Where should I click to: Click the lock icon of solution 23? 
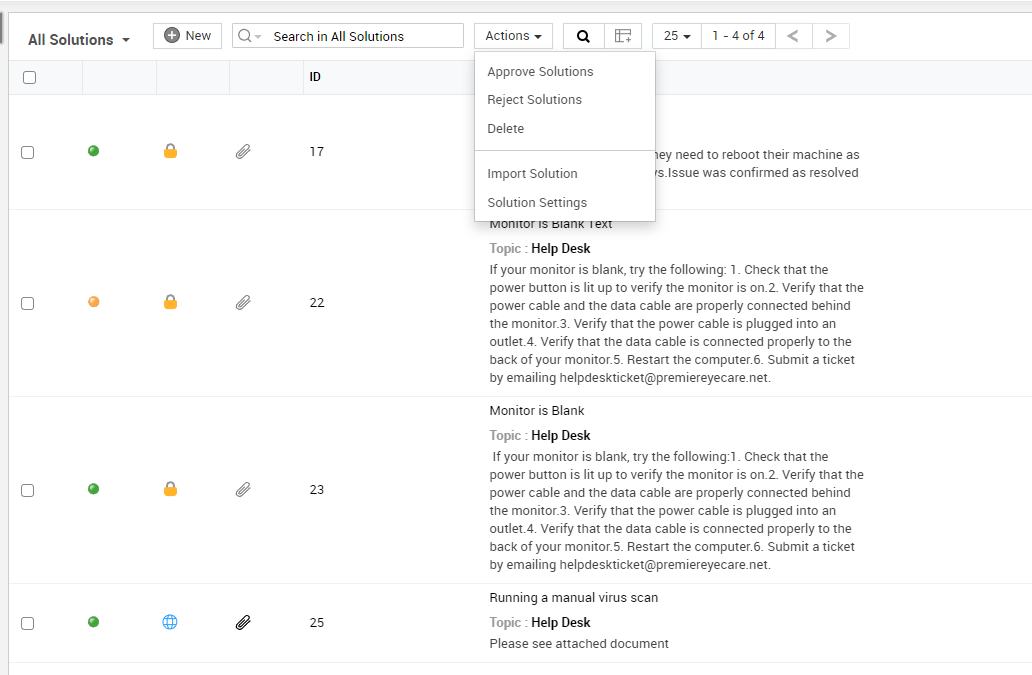170,489
